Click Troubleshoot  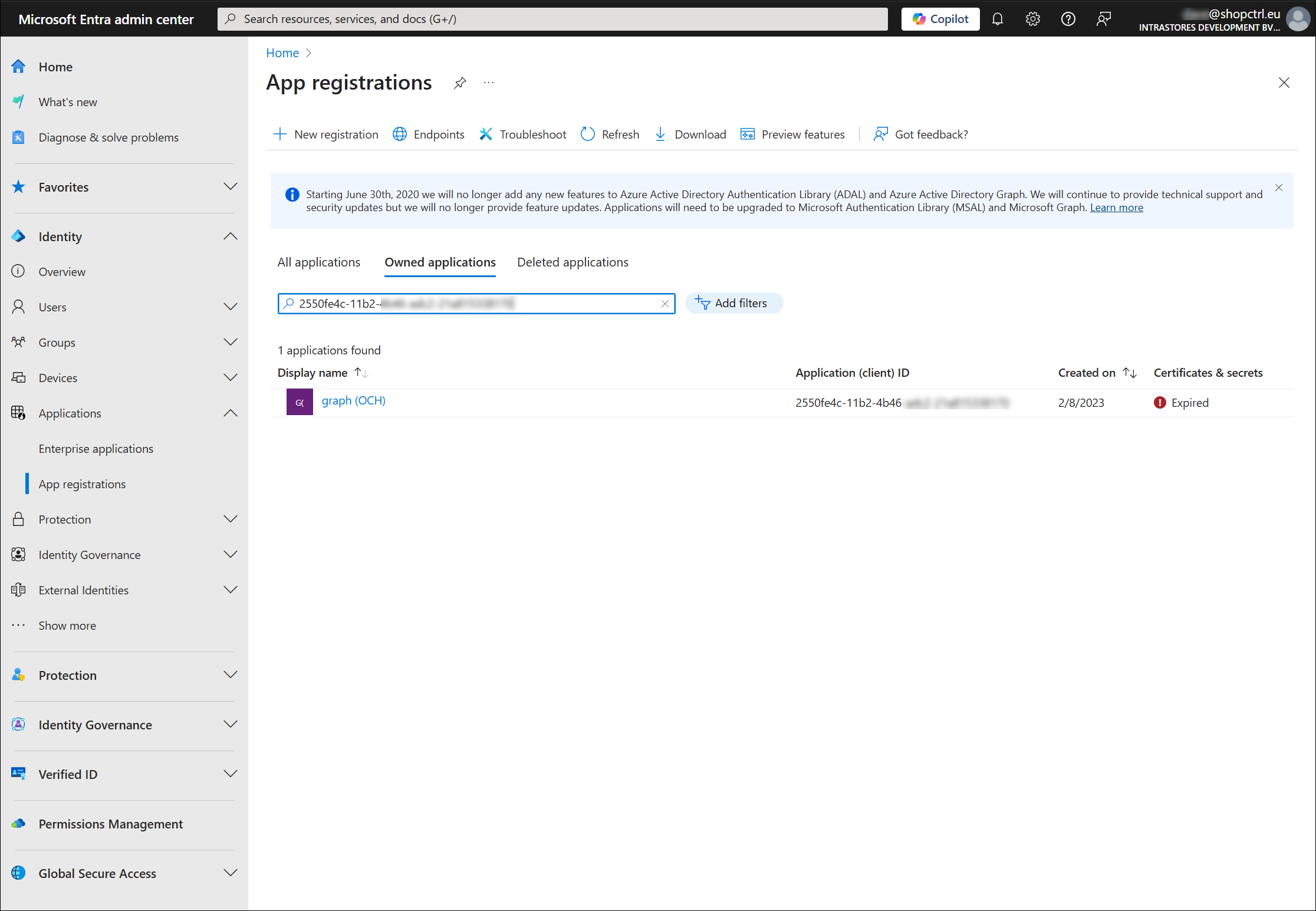(522, 134)
